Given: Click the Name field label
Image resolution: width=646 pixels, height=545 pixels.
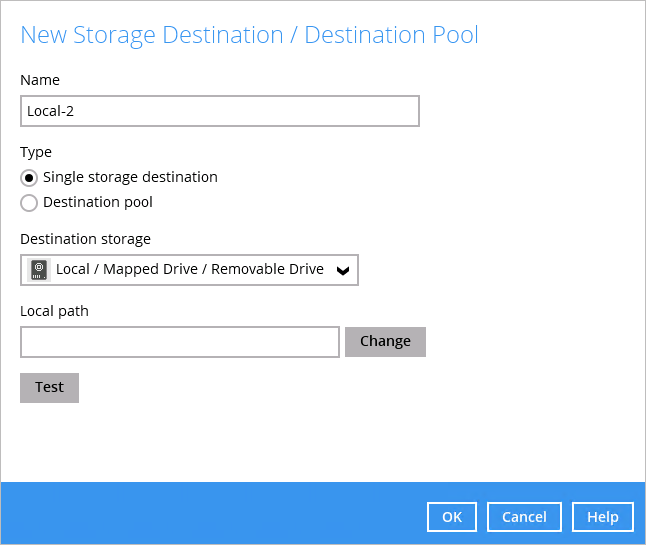Looking at the screenshot, I should (x=40, y=80).
